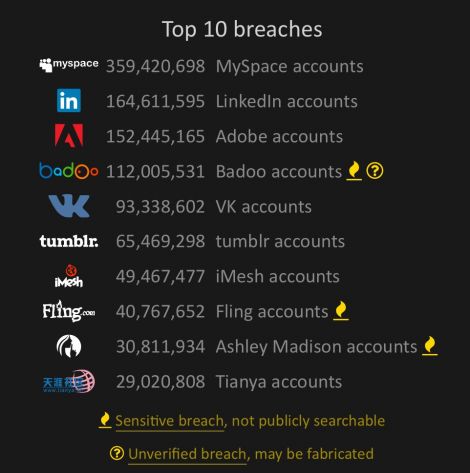This screenshot has width=470, height=473.
Task: Click the flame icon next to Fling accounts
Action: (x=341, y=311)
